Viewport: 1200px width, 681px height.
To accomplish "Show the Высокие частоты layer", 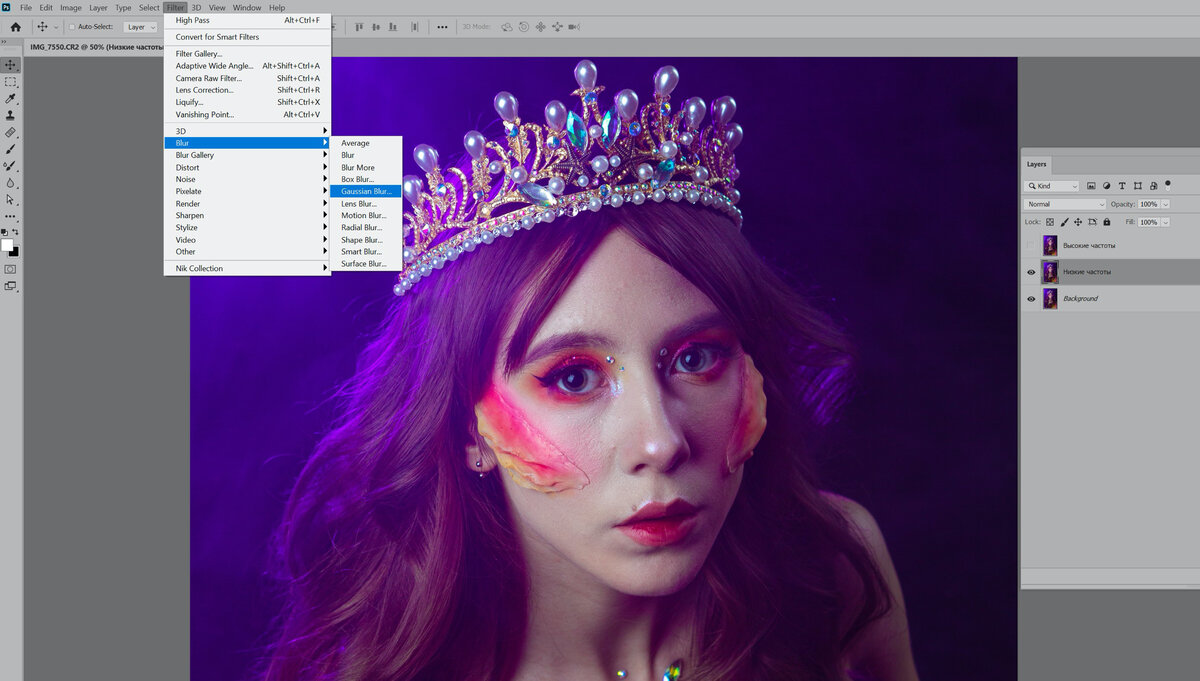I will click(1031, 245).
